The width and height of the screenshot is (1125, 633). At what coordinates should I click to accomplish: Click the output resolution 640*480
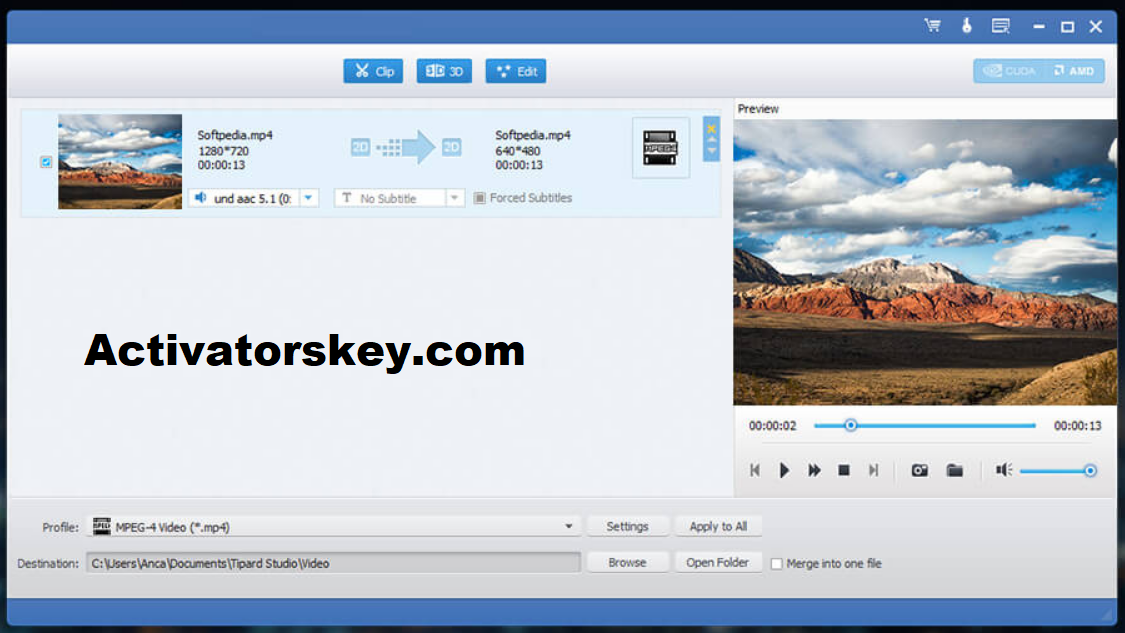[x=517, y=151]
